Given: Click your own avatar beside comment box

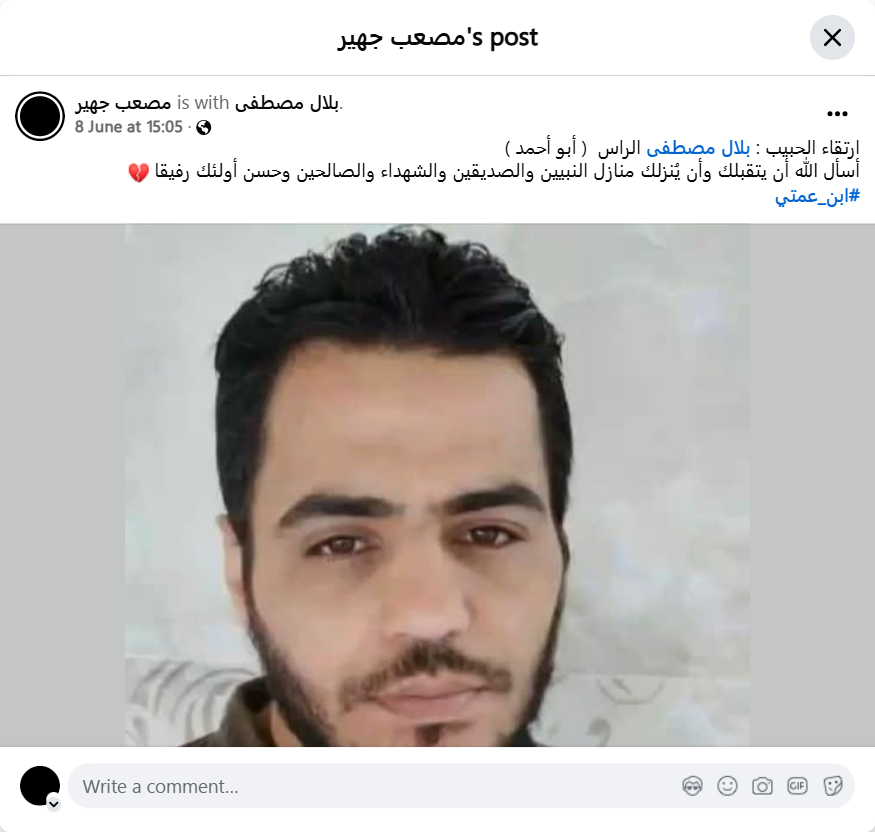Looking at the screenshot, I should tap(40, 786).
